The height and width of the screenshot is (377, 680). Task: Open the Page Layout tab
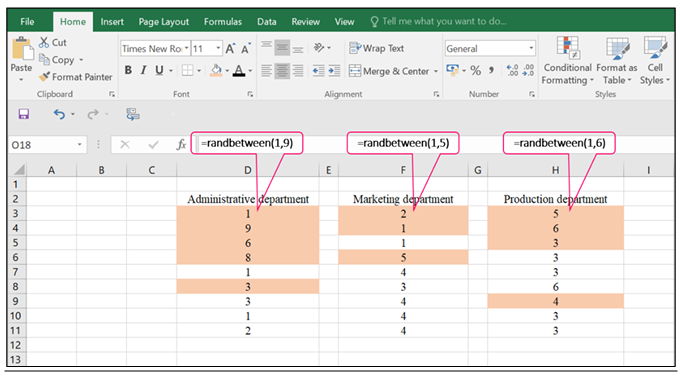coord(163,22)
